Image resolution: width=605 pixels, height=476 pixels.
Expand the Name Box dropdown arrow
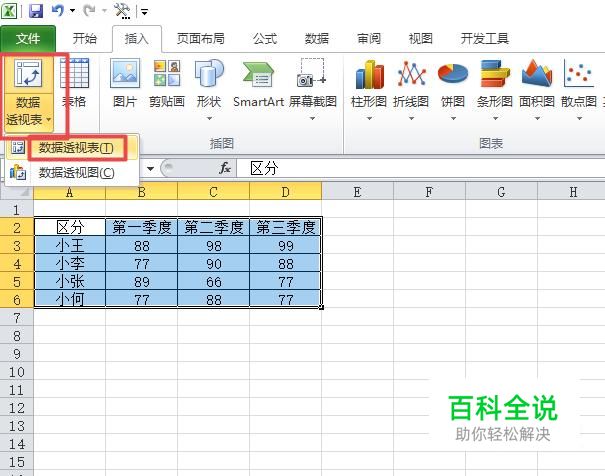[x=150, y=169]
